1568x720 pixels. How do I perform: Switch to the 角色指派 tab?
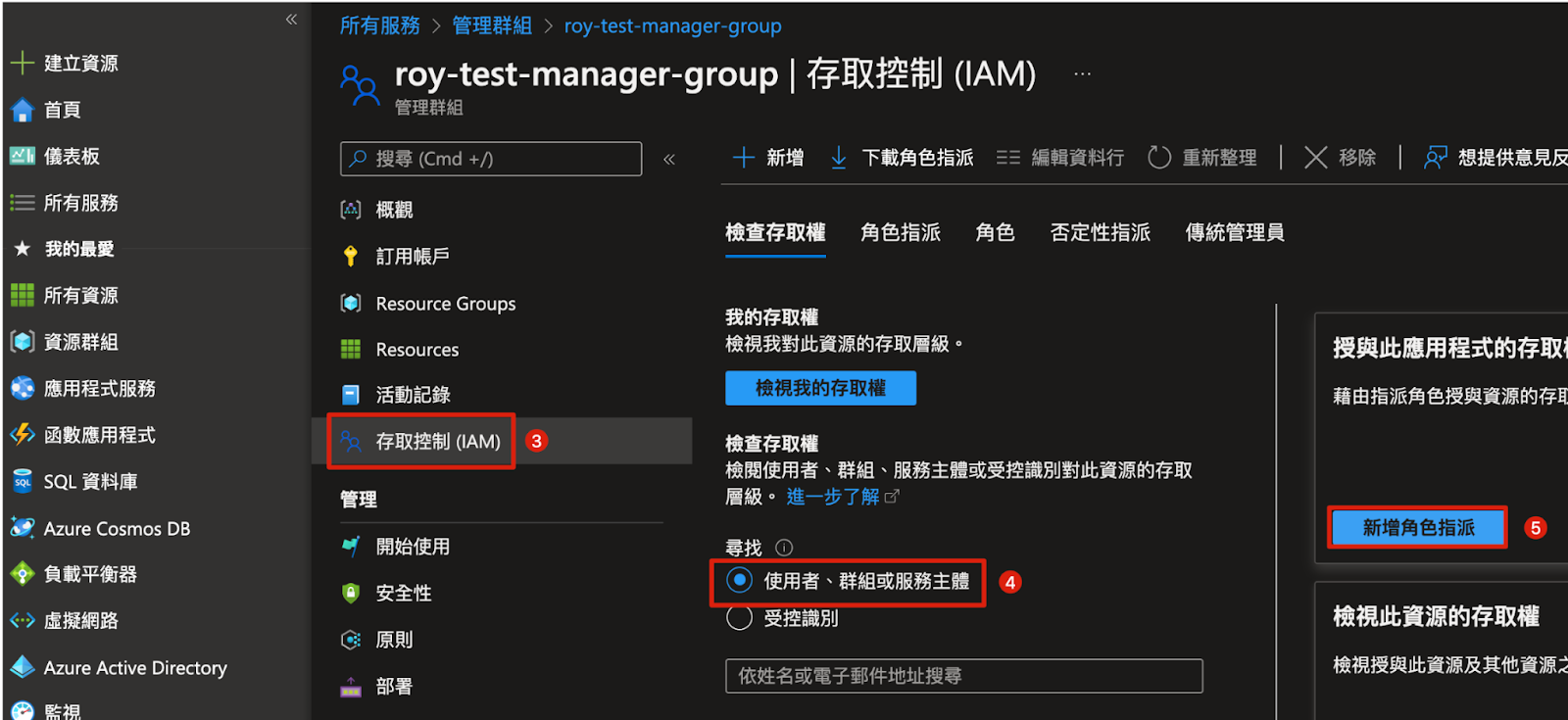900,232
